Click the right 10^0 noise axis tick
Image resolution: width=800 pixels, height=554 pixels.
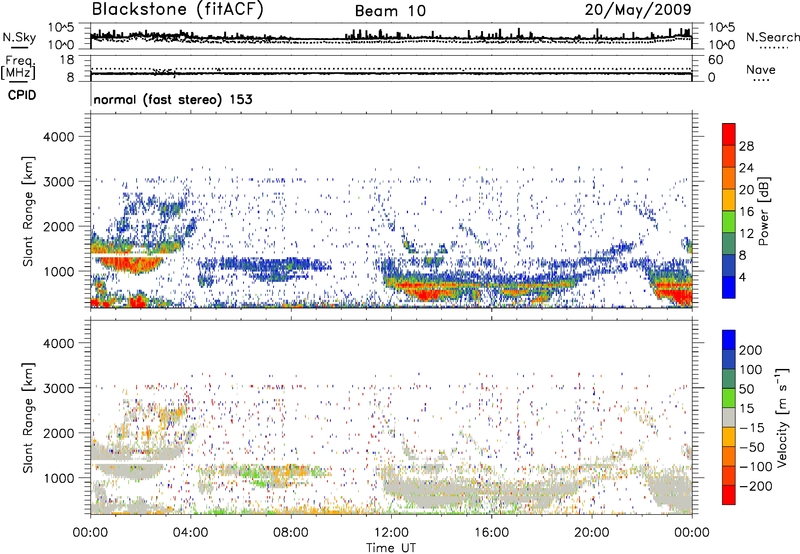pyautogui.click(x=722, y=45)
